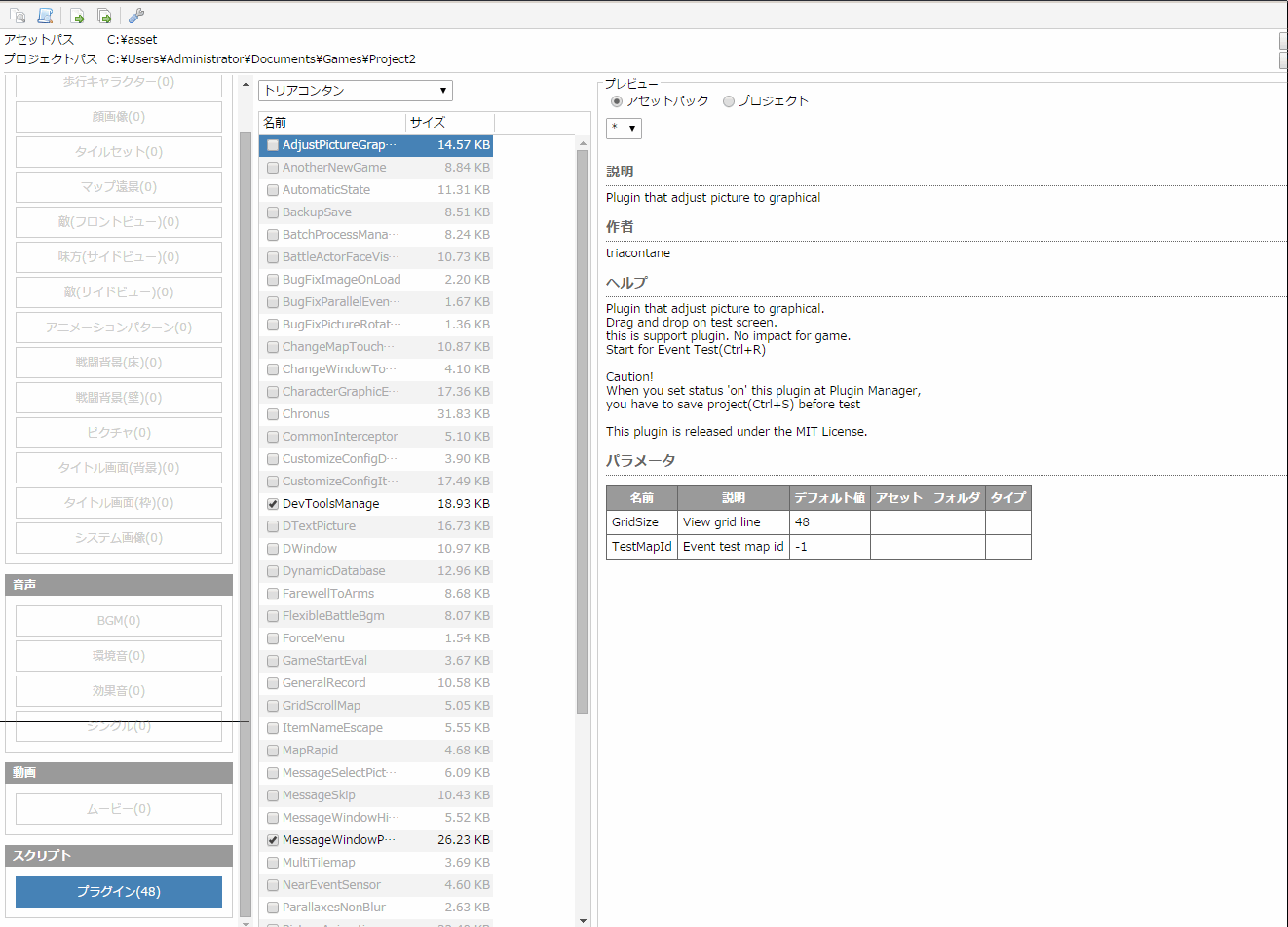
Task: Select the AnotherNewGame plugin row
Action: tap(376, 168)
